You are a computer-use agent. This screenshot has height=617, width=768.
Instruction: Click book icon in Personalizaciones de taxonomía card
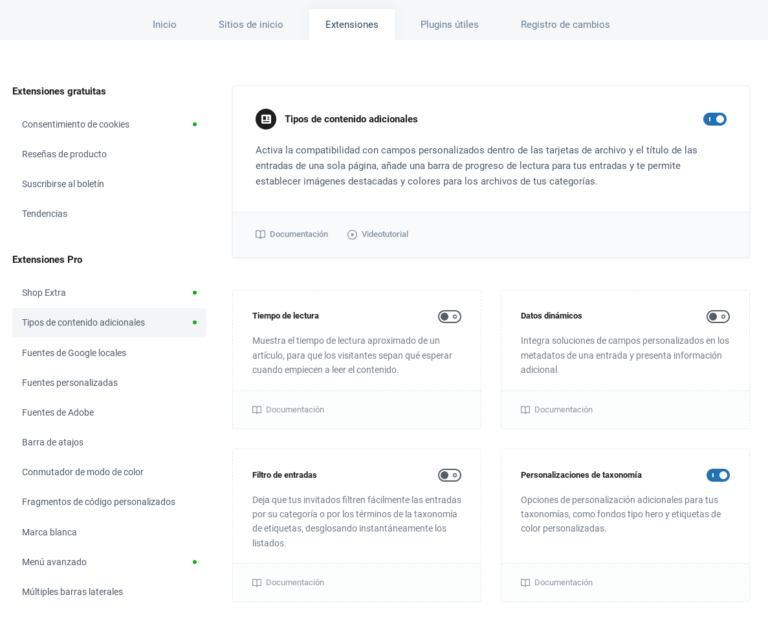525,582
